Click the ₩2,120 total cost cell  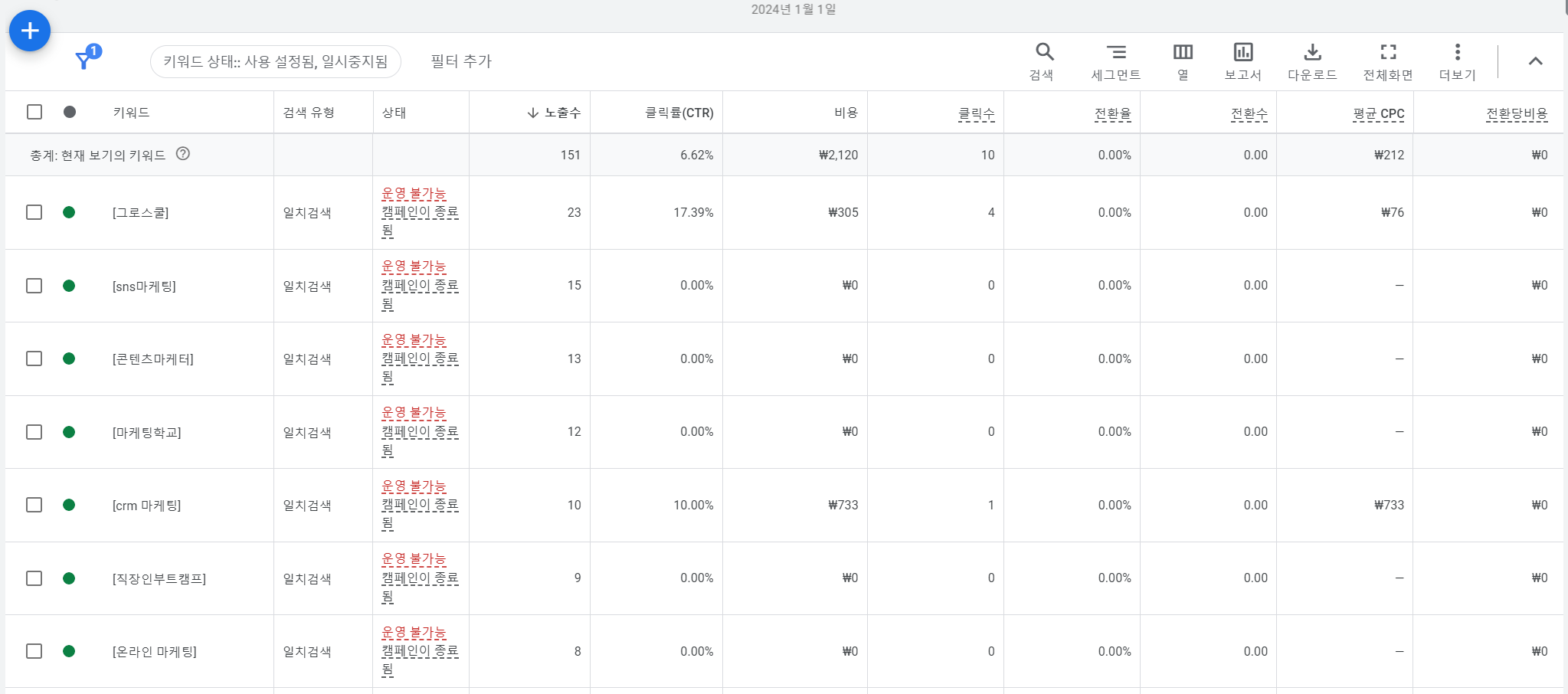[x=839, y=155]
